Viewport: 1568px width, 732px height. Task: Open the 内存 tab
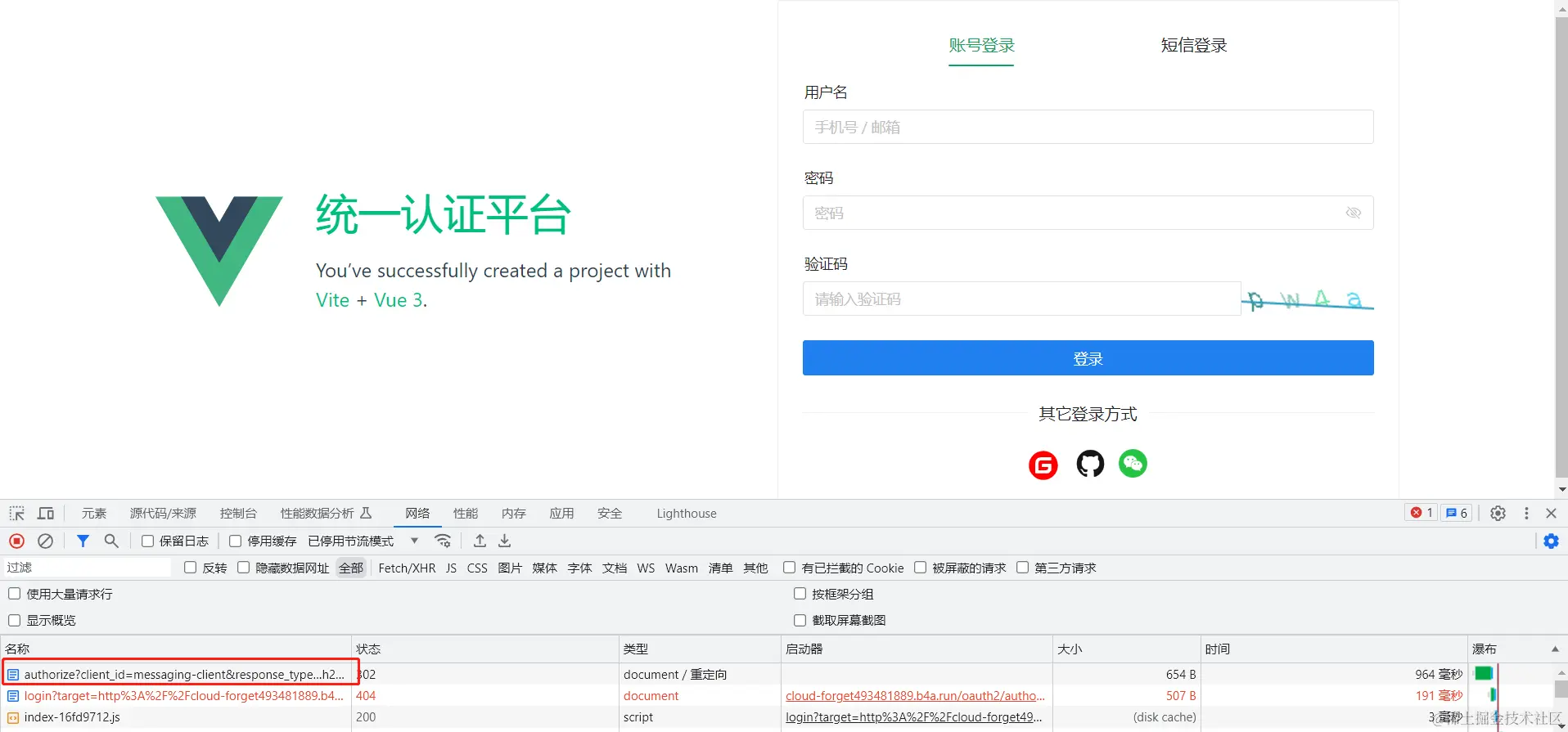[x=514, y=514]
